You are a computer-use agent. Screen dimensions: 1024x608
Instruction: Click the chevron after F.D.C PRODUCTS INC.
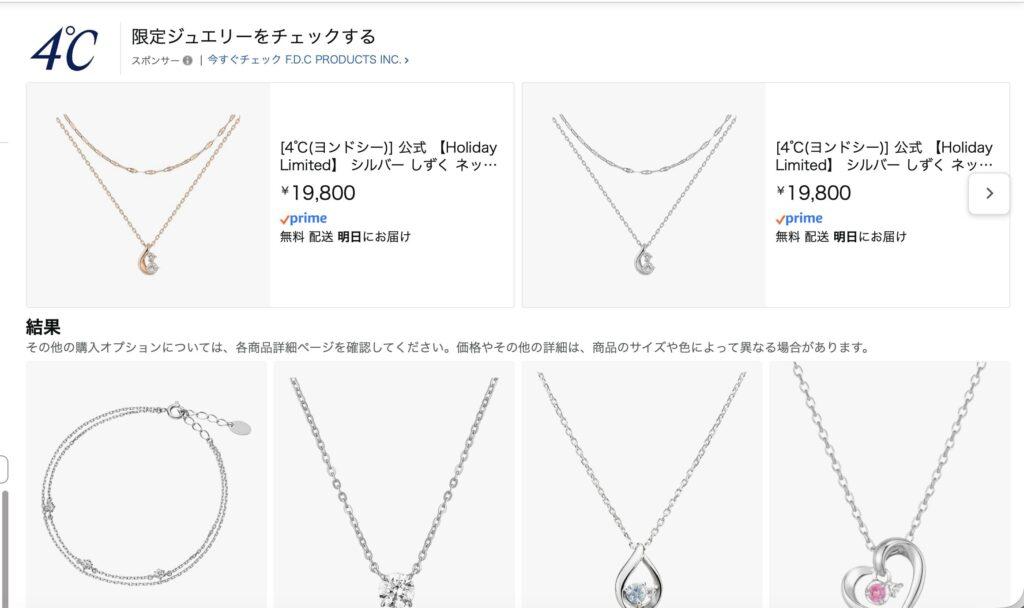(x=406, y=60)
